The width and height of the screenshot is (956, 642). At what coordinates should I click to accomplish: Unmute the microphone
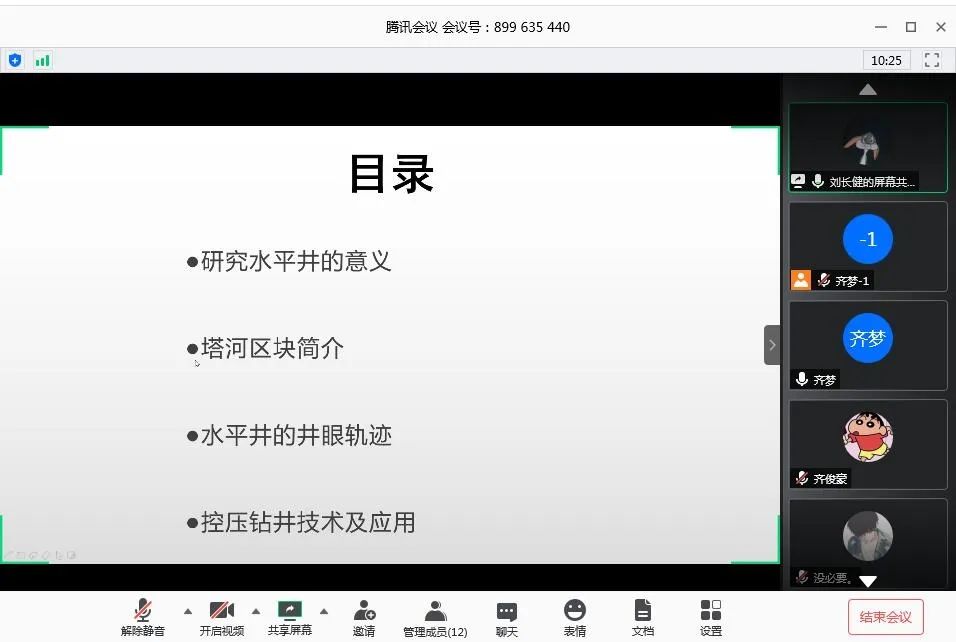(143, 617)
